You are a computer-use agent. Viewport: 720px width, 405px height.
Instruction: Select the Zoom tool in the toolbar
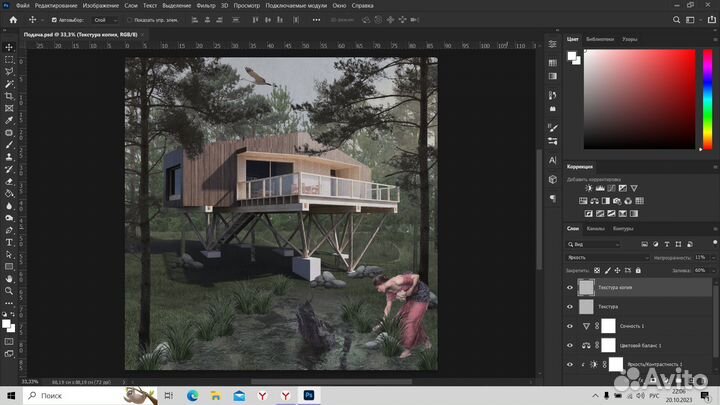[x=9, y=291]
